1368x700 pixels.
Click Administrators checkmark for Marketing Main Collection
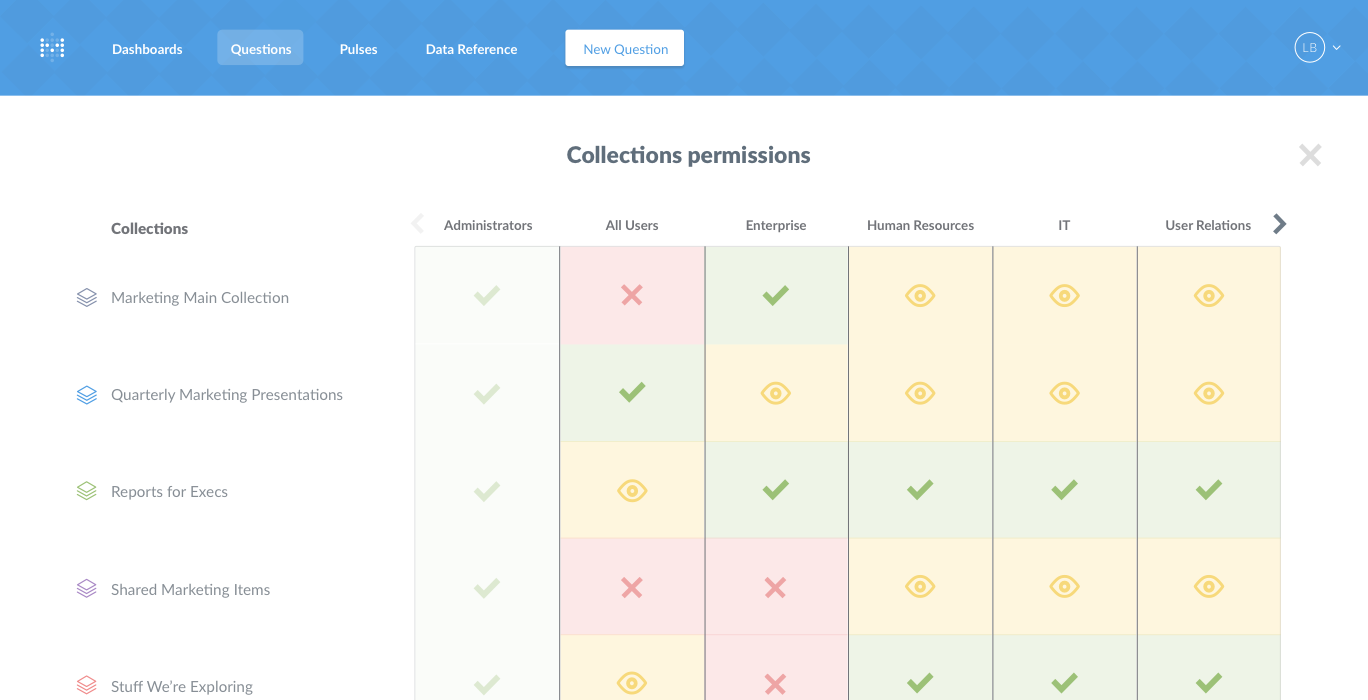[x=487, y=295]
